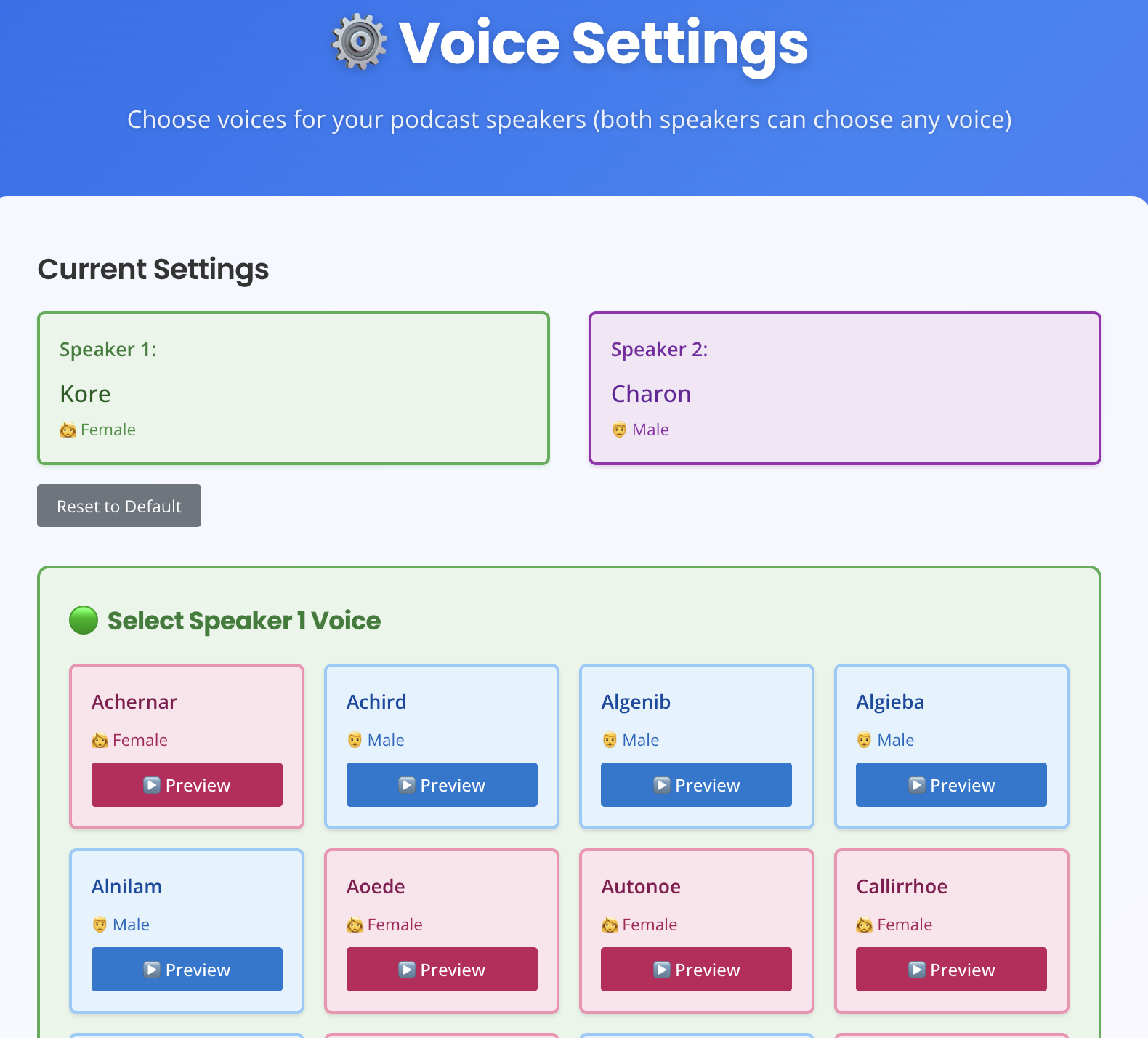Click the female emoji icon under Kore

pyautogui.click(x=68, y=430)
